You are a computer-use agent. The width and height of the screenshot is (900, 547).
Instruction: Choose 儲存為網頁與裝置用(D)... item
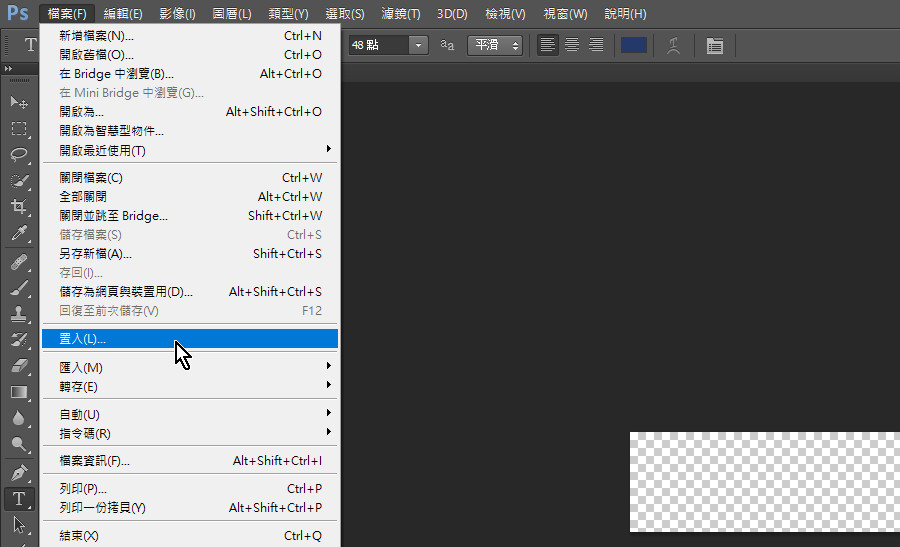(x=190, y=292)
